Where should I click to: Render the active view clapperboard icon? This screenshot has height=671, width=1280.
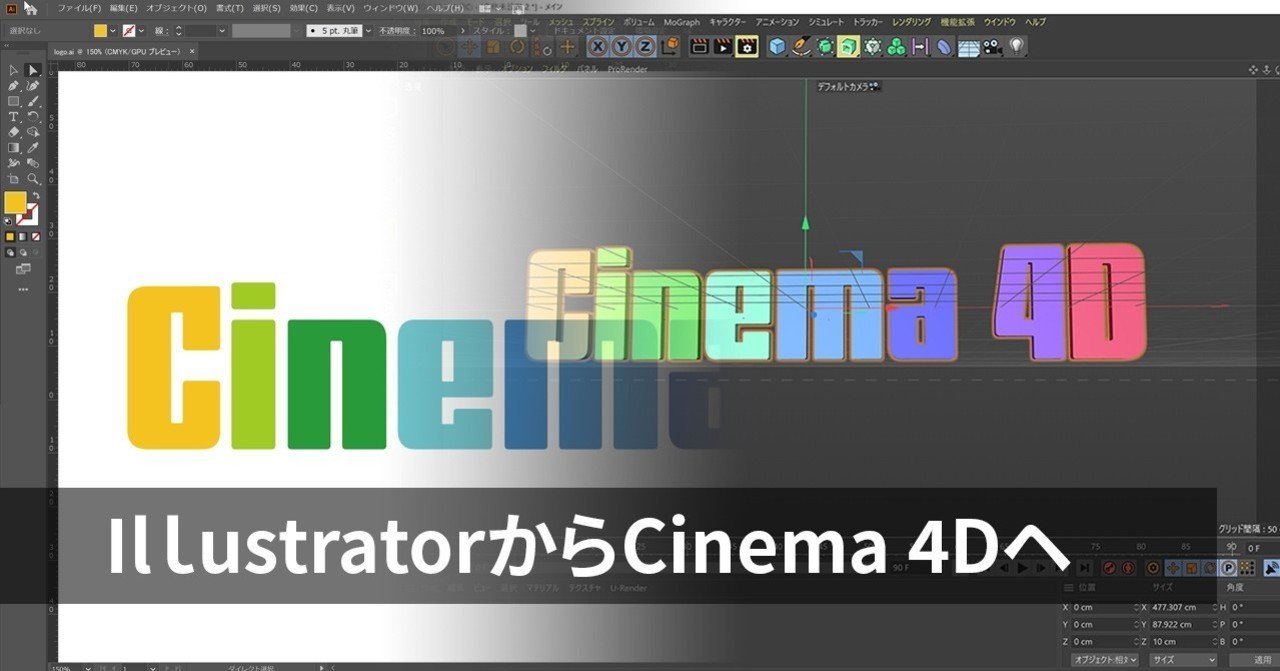(x=700, y=46)
